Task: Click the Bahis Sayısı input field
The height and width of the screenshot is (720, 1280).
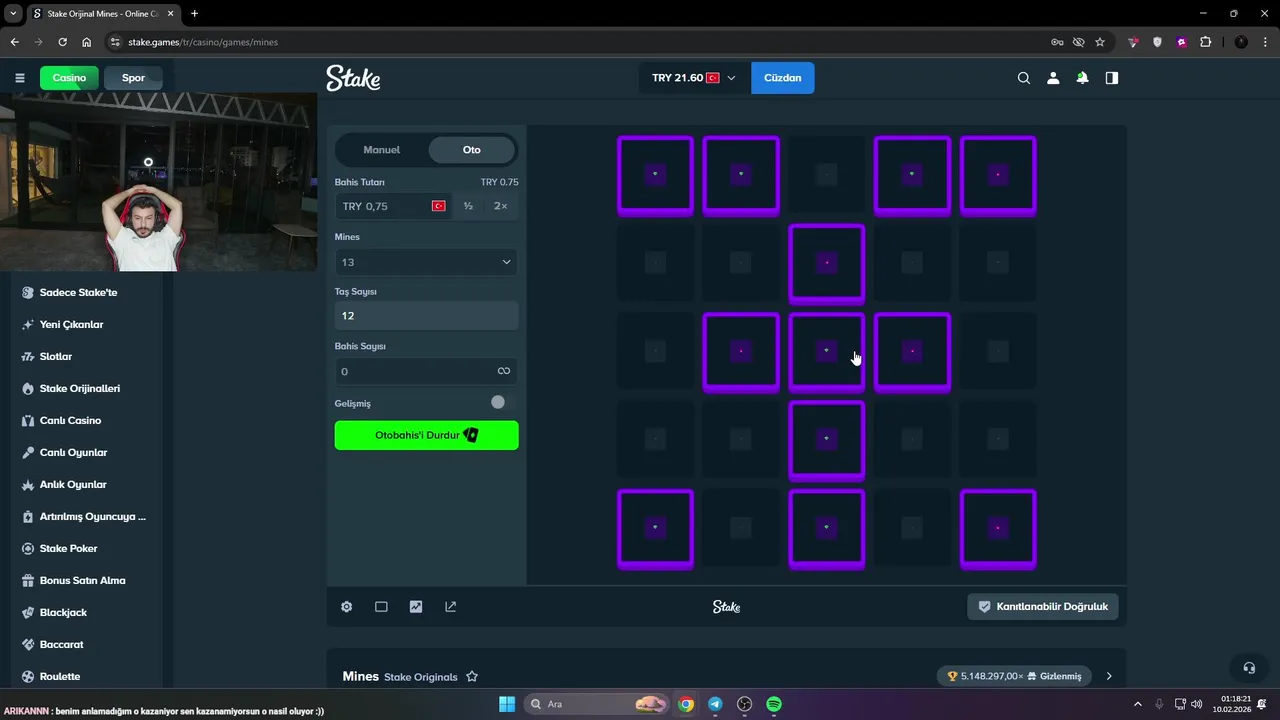Action: pos(426,371)
